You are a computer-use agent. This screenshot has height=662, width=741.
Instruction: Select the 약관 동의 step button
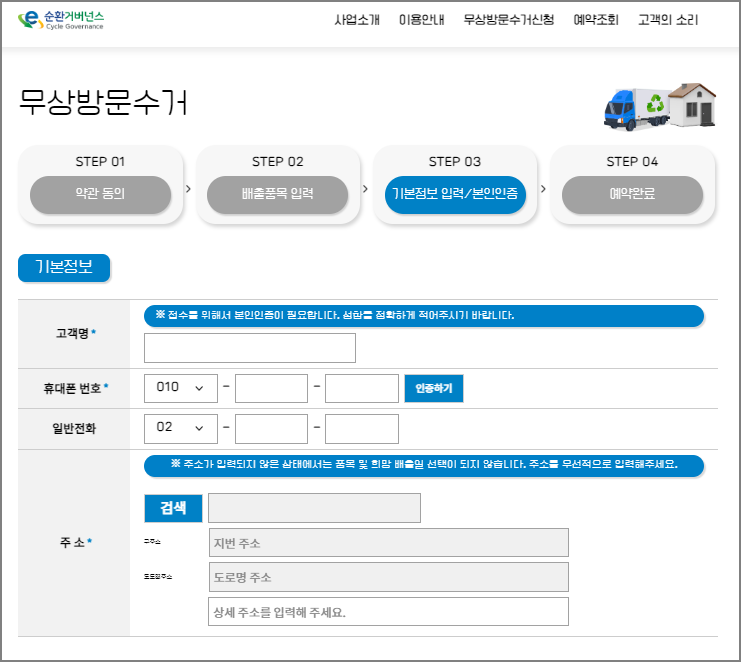[100, 194]
